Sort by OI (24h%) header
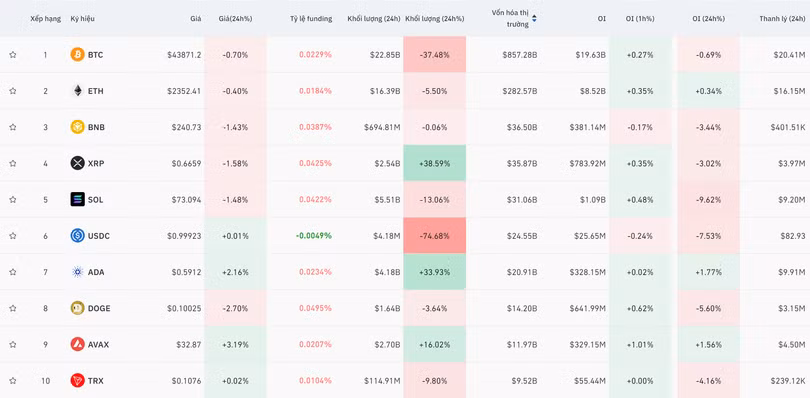Screen dimensions: 810x398 click(708, 19)
